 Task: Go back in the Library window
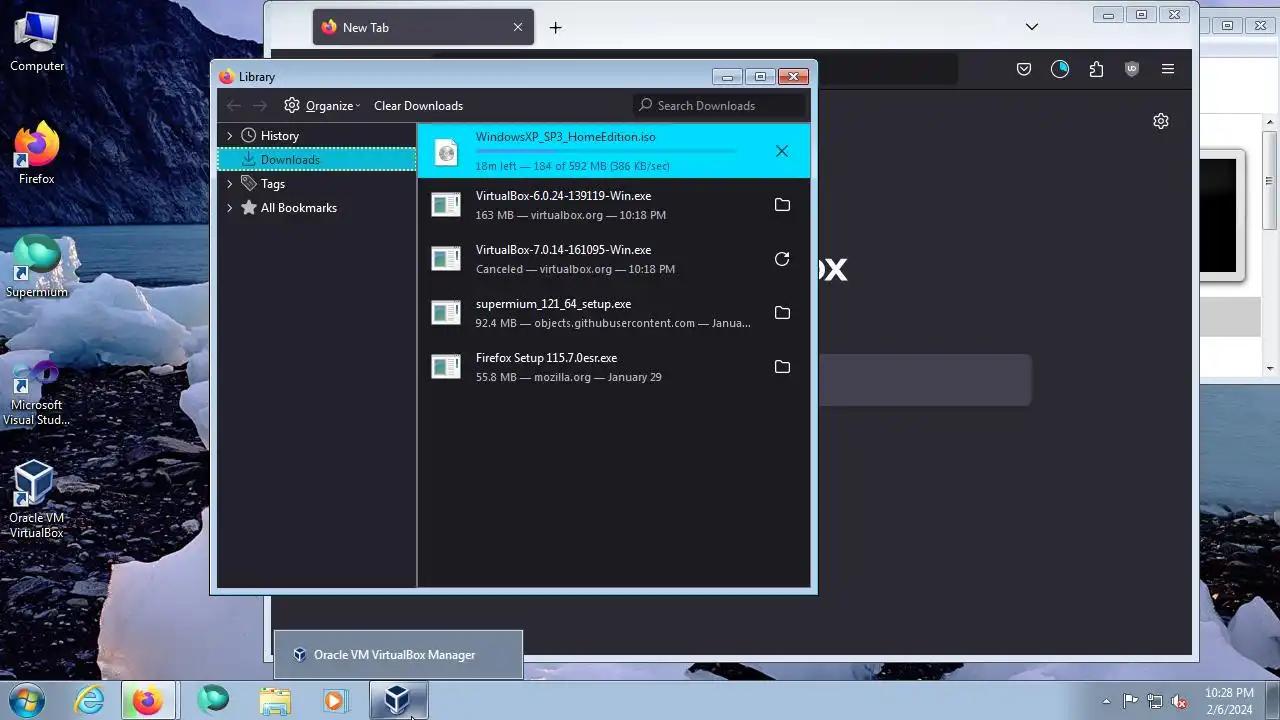click(234, 105)
